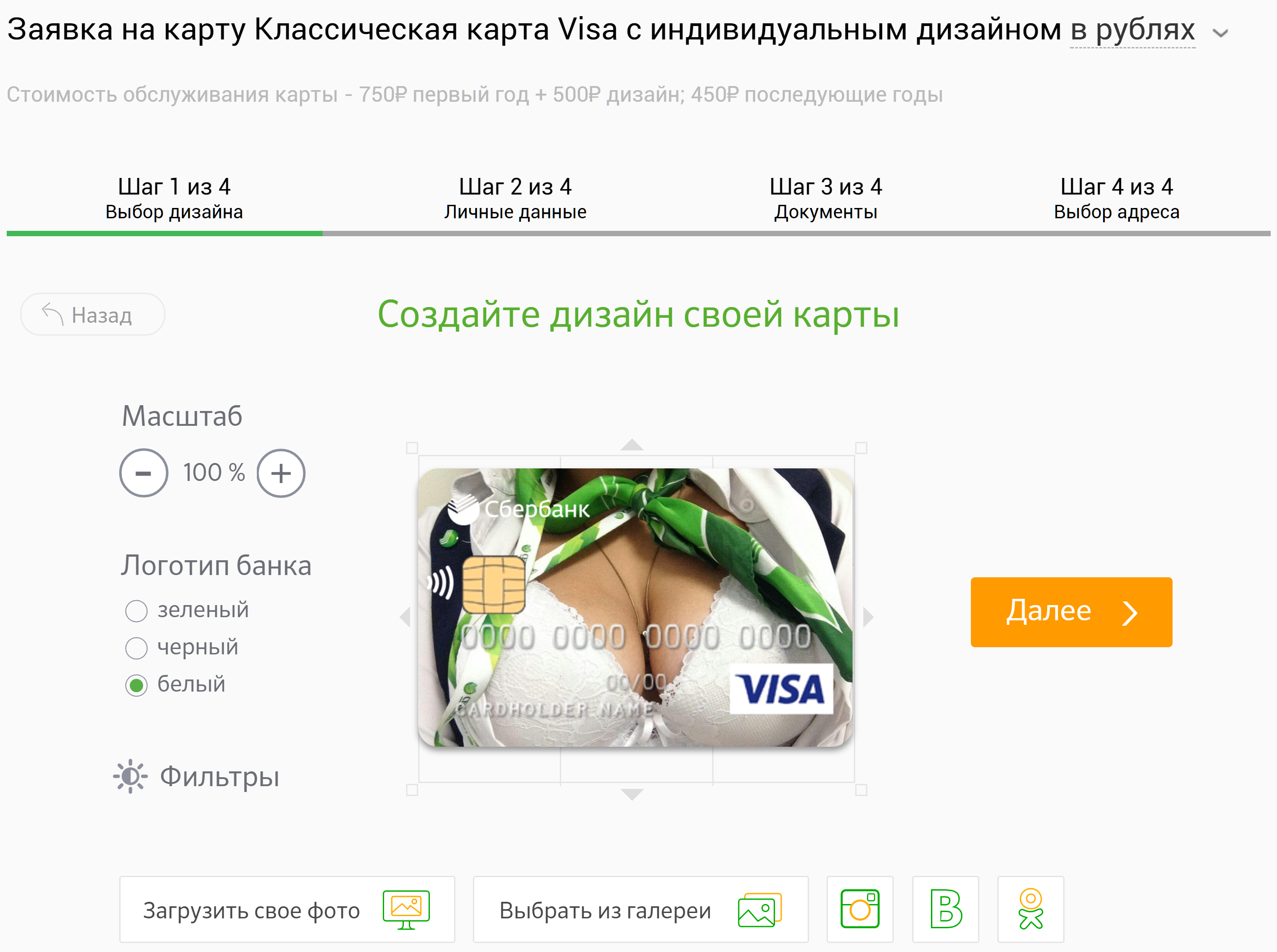Open Instagram photo import icon

click(x=860, y=909)
